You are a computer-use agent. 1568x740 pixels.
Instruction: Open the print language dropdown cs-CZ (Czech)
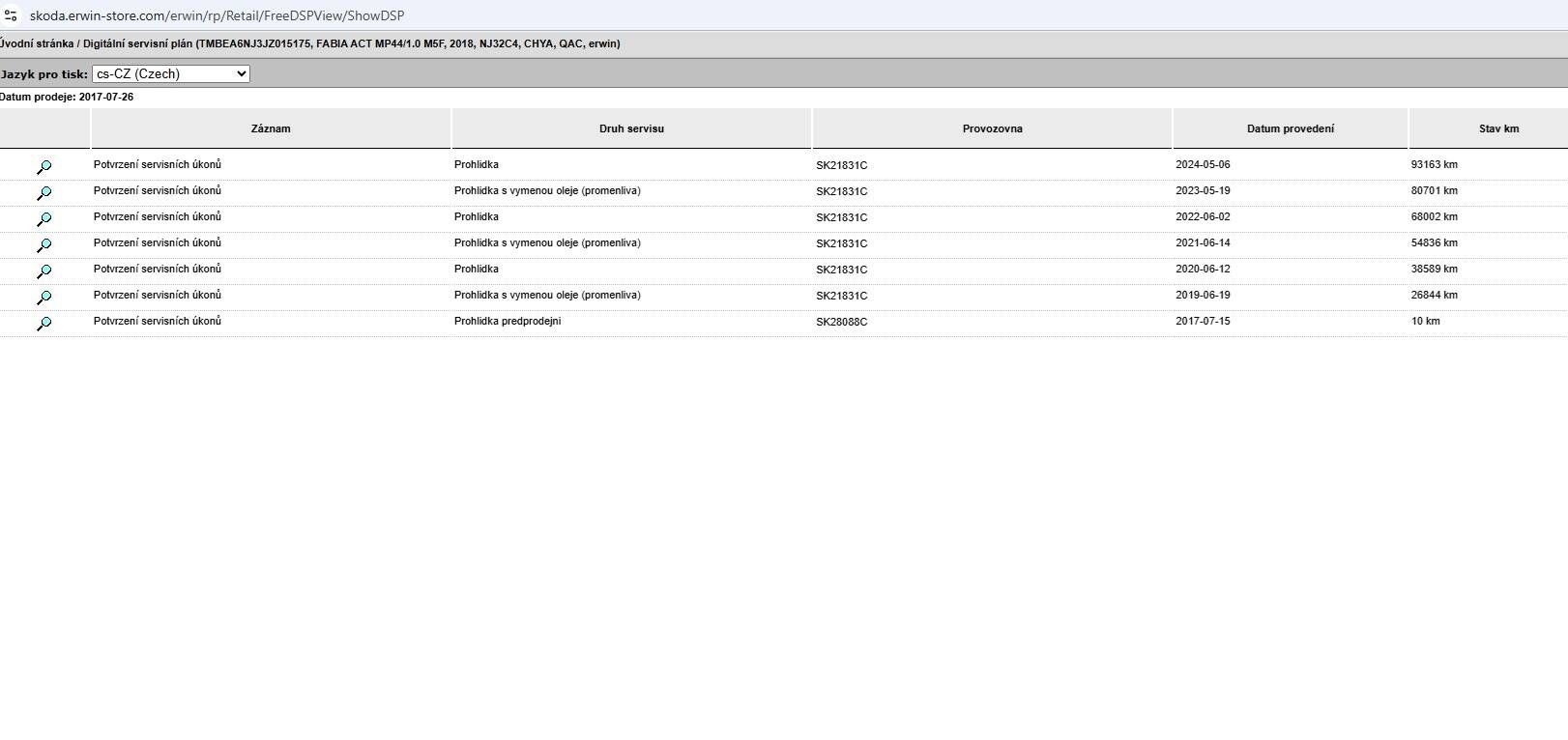pyautogui.click(x=171, y=73)
